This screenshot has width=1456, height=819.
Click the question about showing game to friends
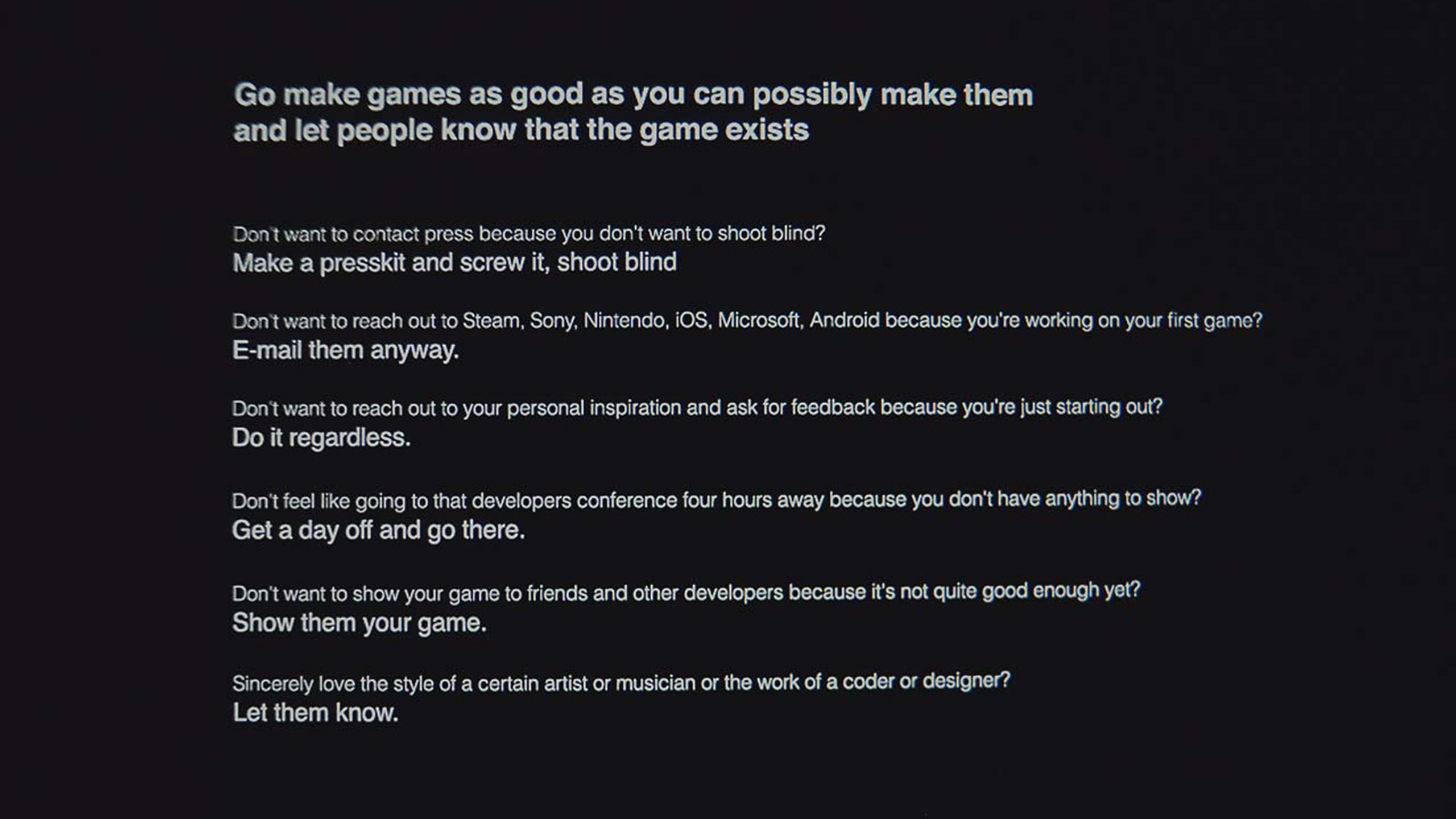(686, 593)
